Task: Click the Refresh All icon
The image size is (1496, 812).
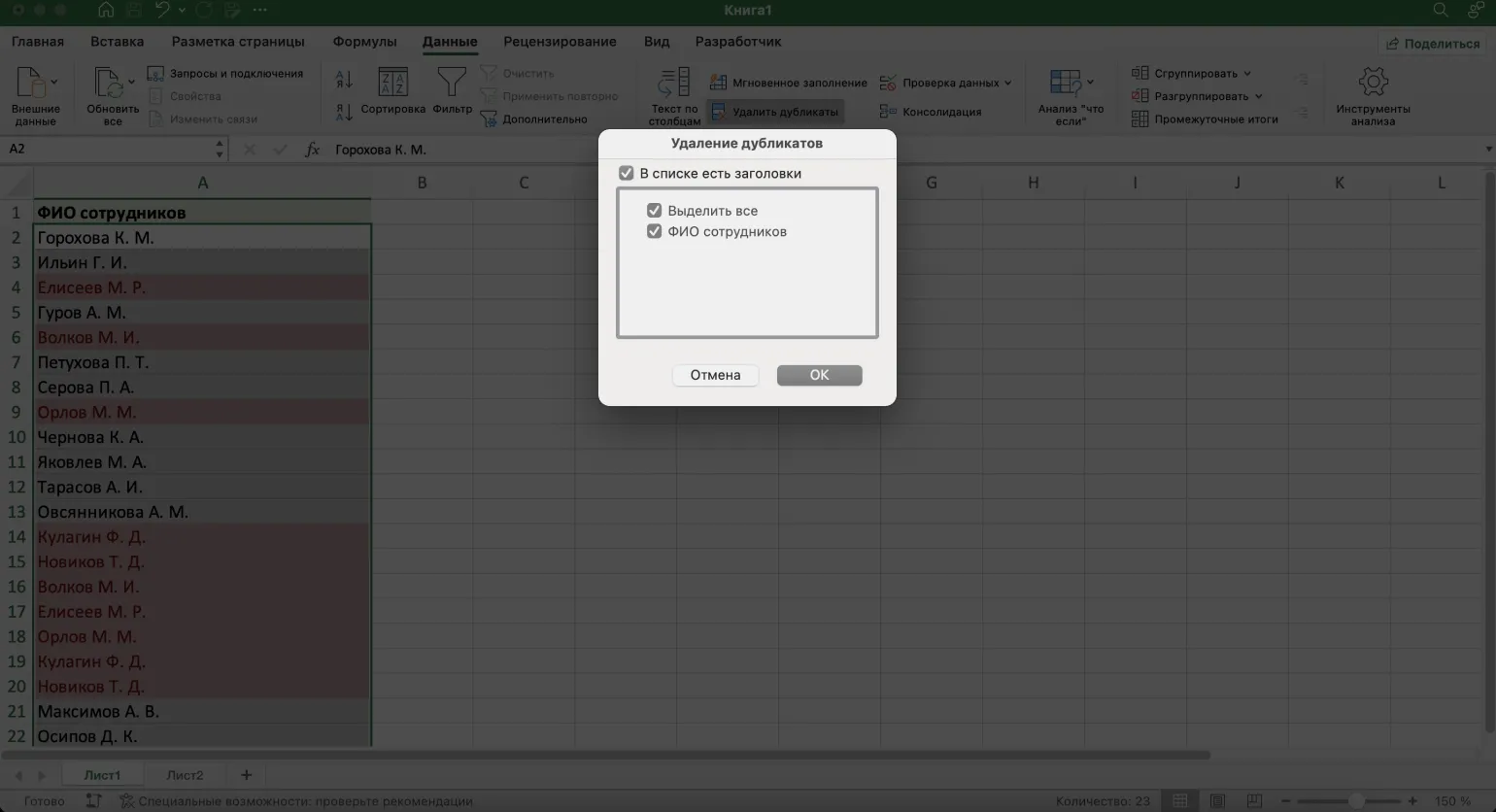Action: click(x=108, y=83)
